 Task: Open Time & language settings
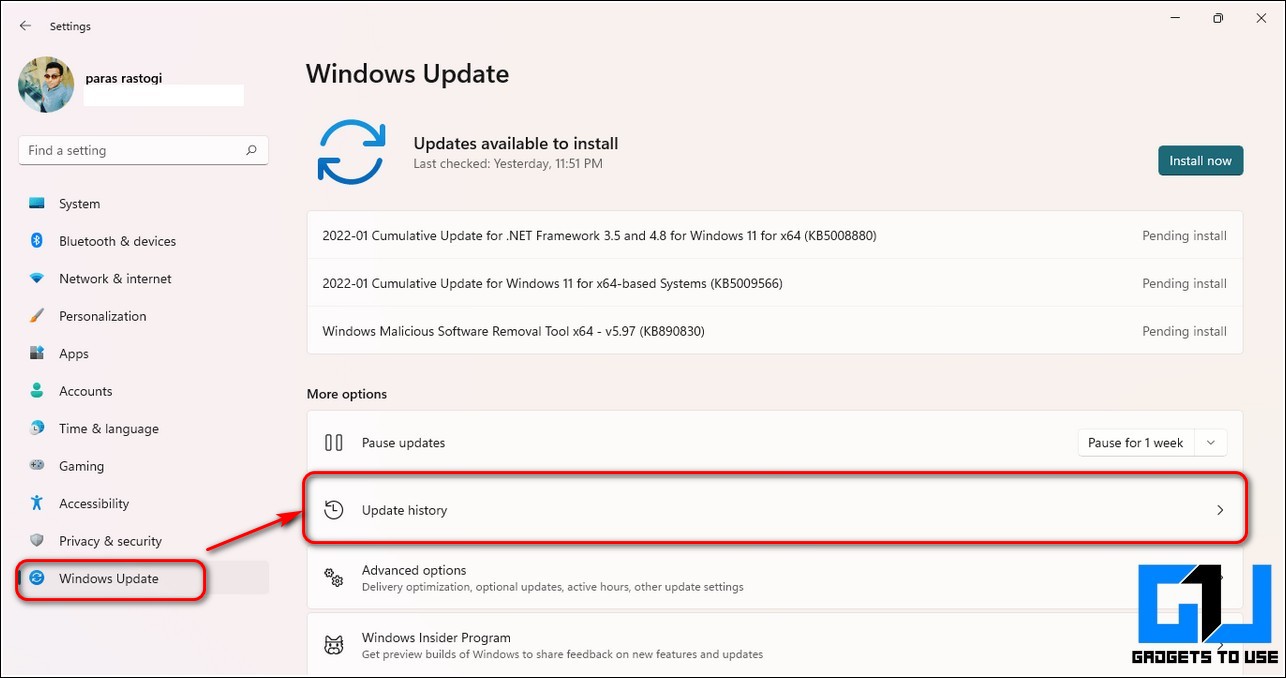(x=108, y=429)
